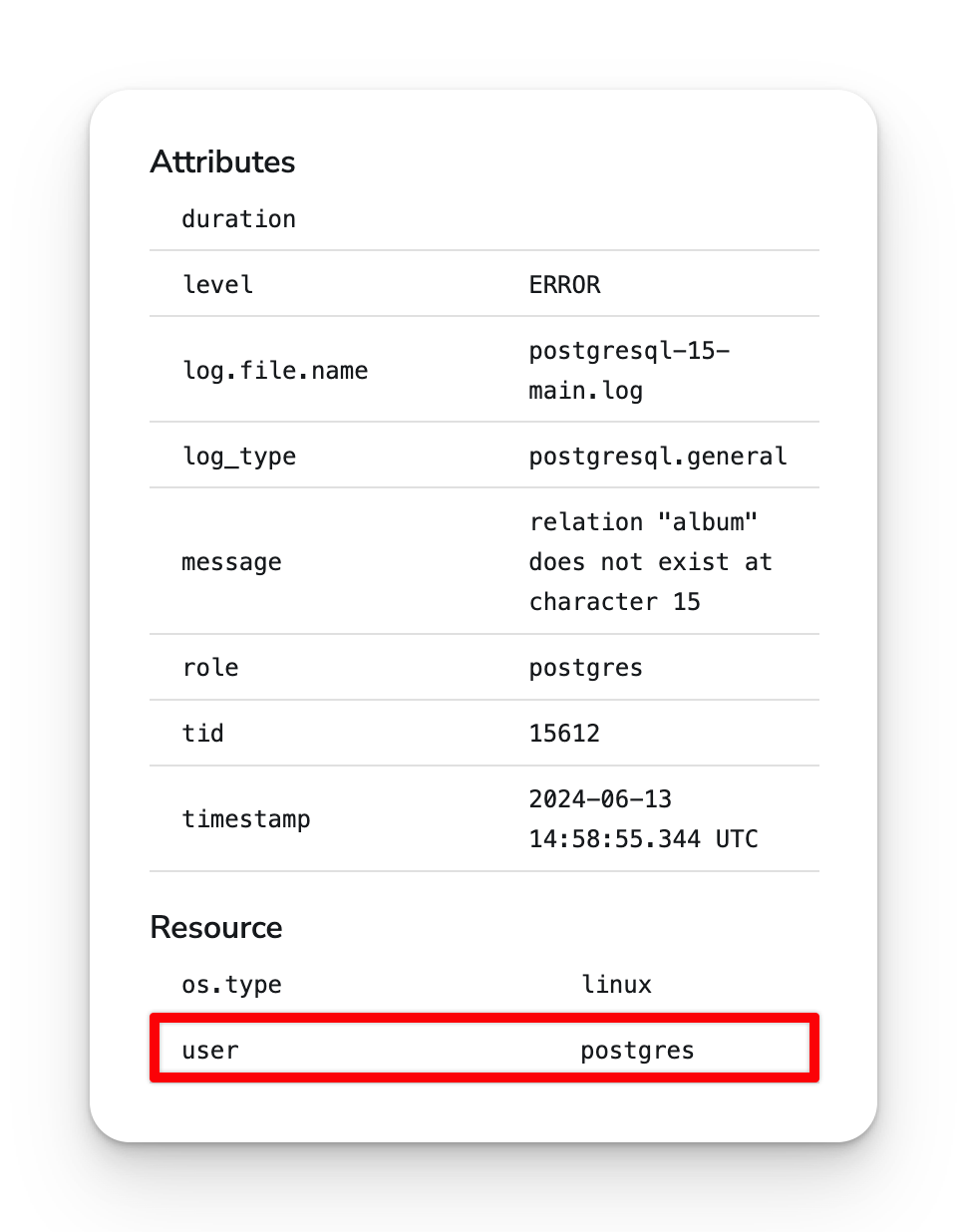This screenshot has height=1232, width=967.
Task: Select the tid attribute label
Action: point(203,733)
